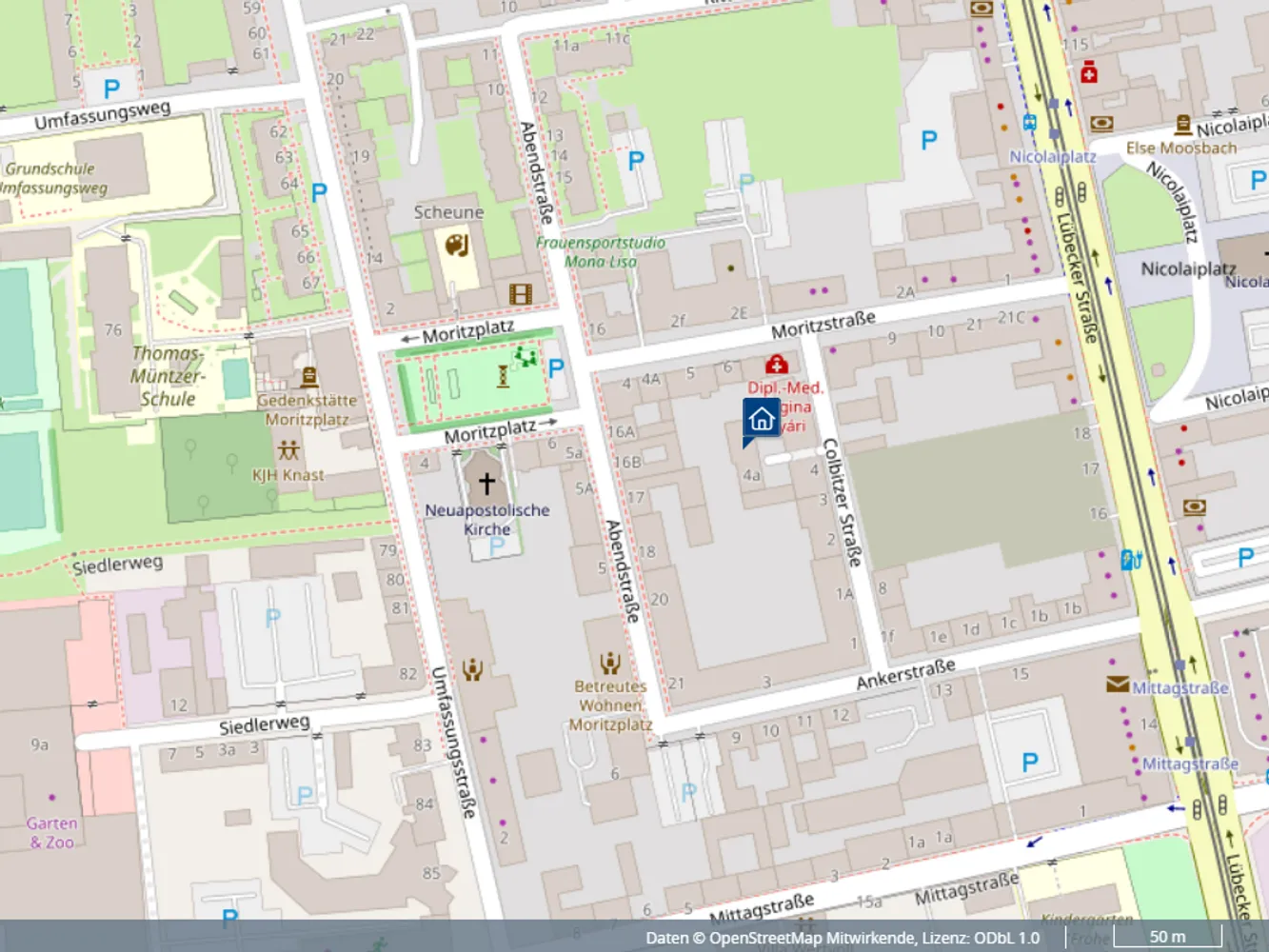Click the 50 m scale bar
The height and width of the screenshot is (952, 1269).
[x=1167, y=937]
